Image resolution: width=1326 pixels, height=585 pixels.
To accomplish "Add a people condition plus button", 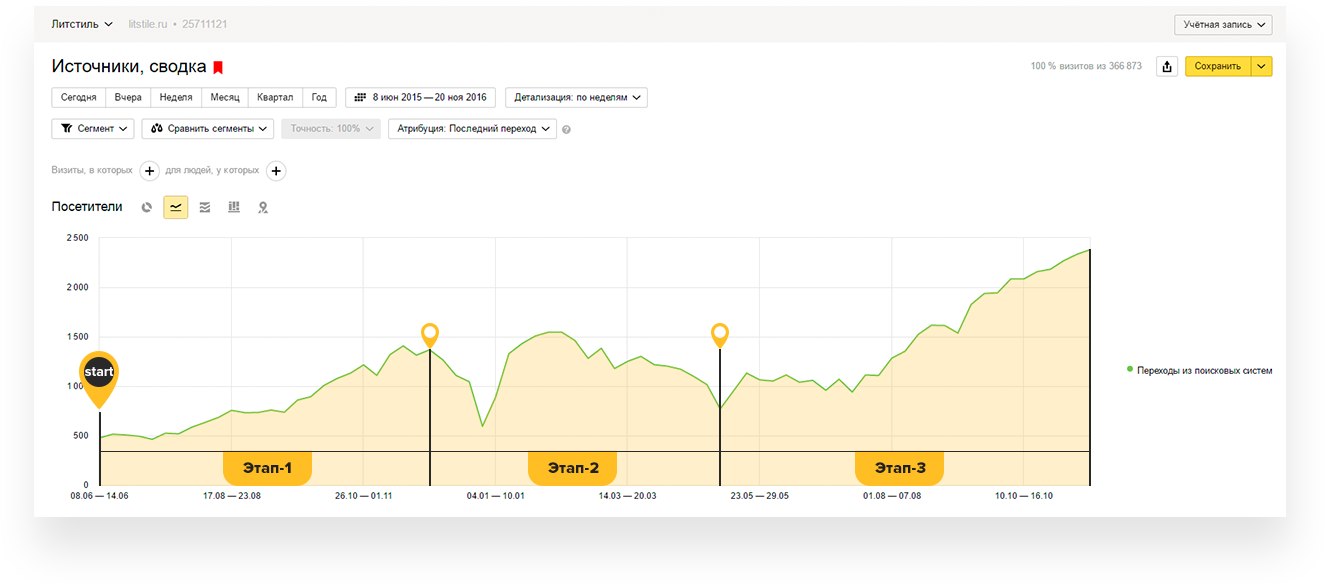I will (x=276, y=171).
